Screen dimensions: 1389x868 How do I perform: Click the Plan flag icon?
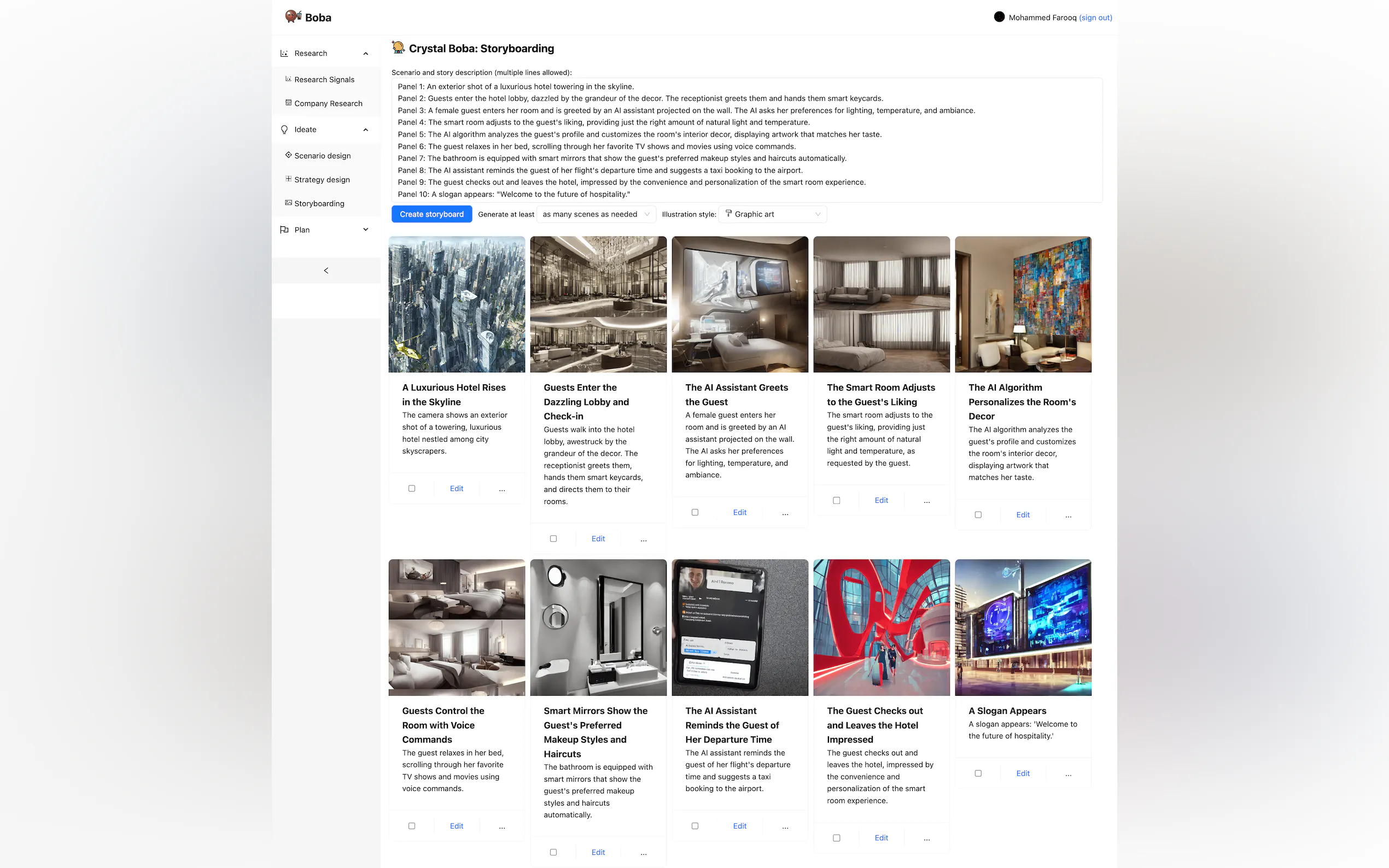pos(284,230)
